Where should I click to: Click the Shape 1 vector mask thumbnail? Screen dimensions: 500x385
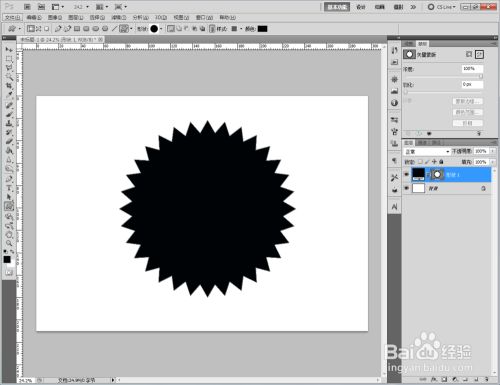click(437, 174)
